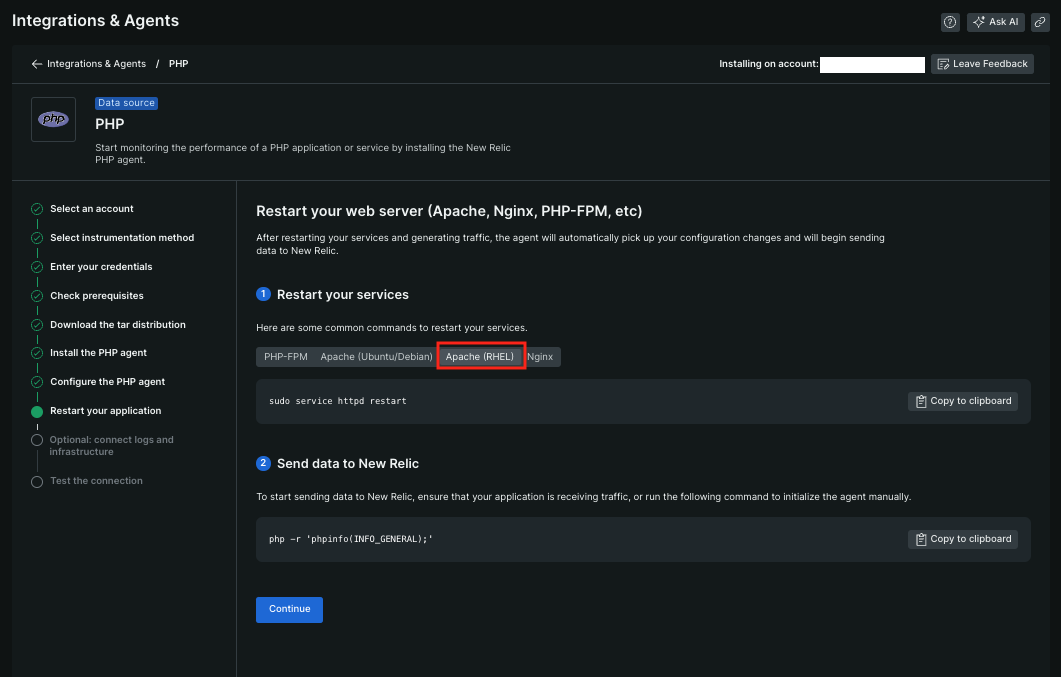Screen dimensions: 1061x677
Task: Click the empty circle beside Test the connection
Action: 37,482
